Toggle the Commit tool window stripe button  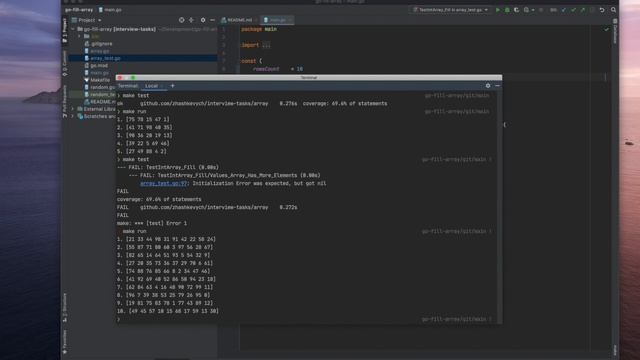coord(64,63)
